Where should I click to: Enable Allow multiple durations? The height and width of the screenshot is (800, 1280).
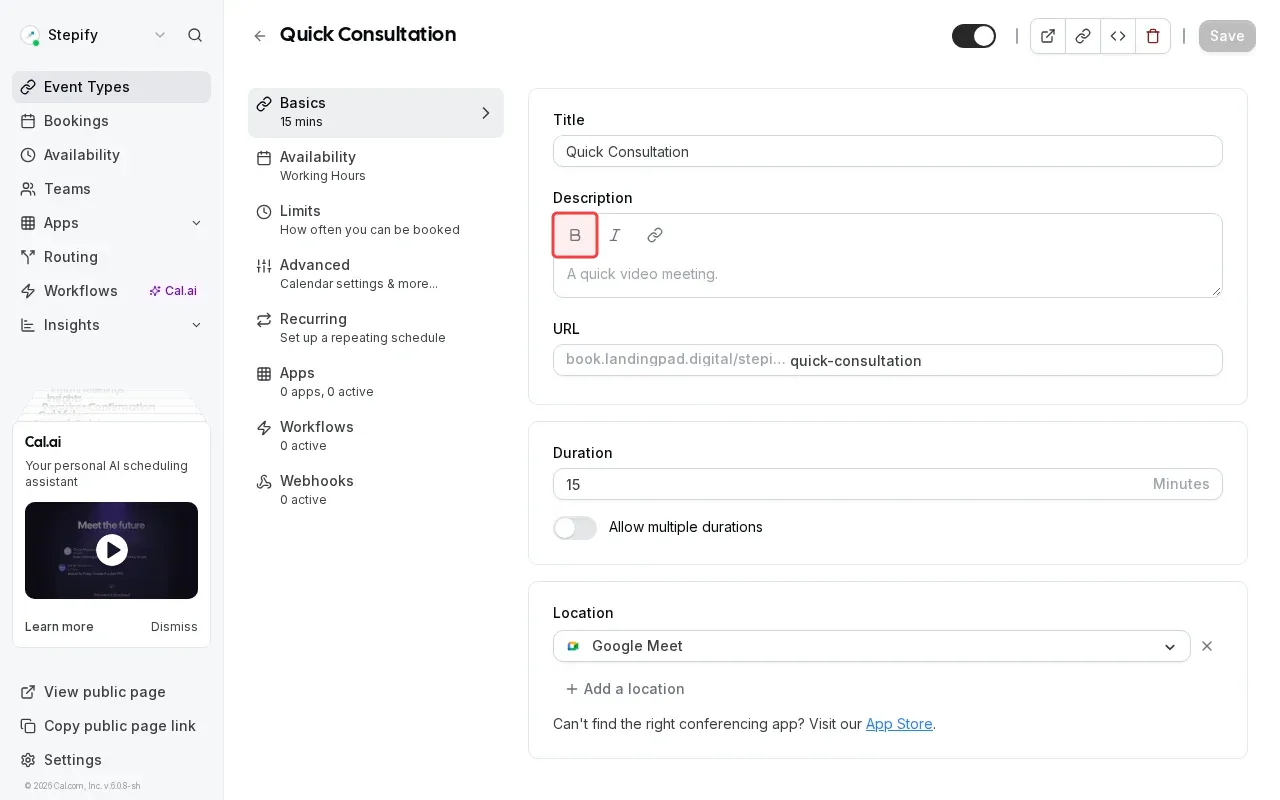click(x=575, y=528)
